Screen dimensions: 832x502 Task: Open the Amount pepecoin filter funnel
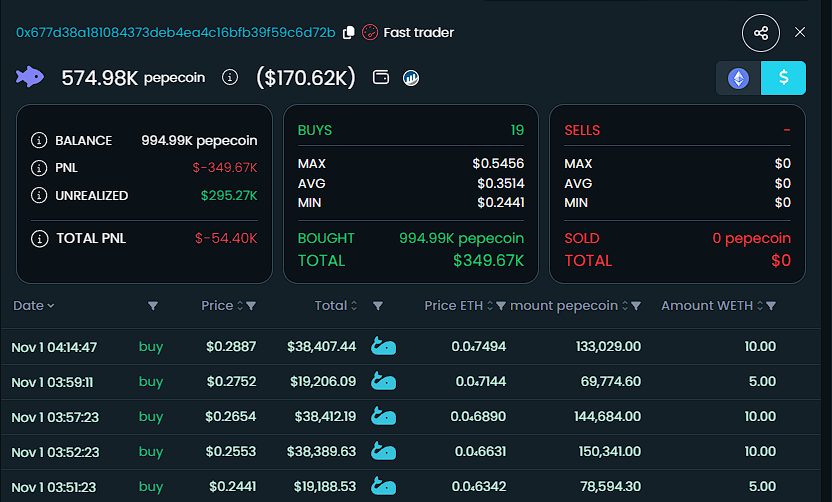(x=636, y=306)
